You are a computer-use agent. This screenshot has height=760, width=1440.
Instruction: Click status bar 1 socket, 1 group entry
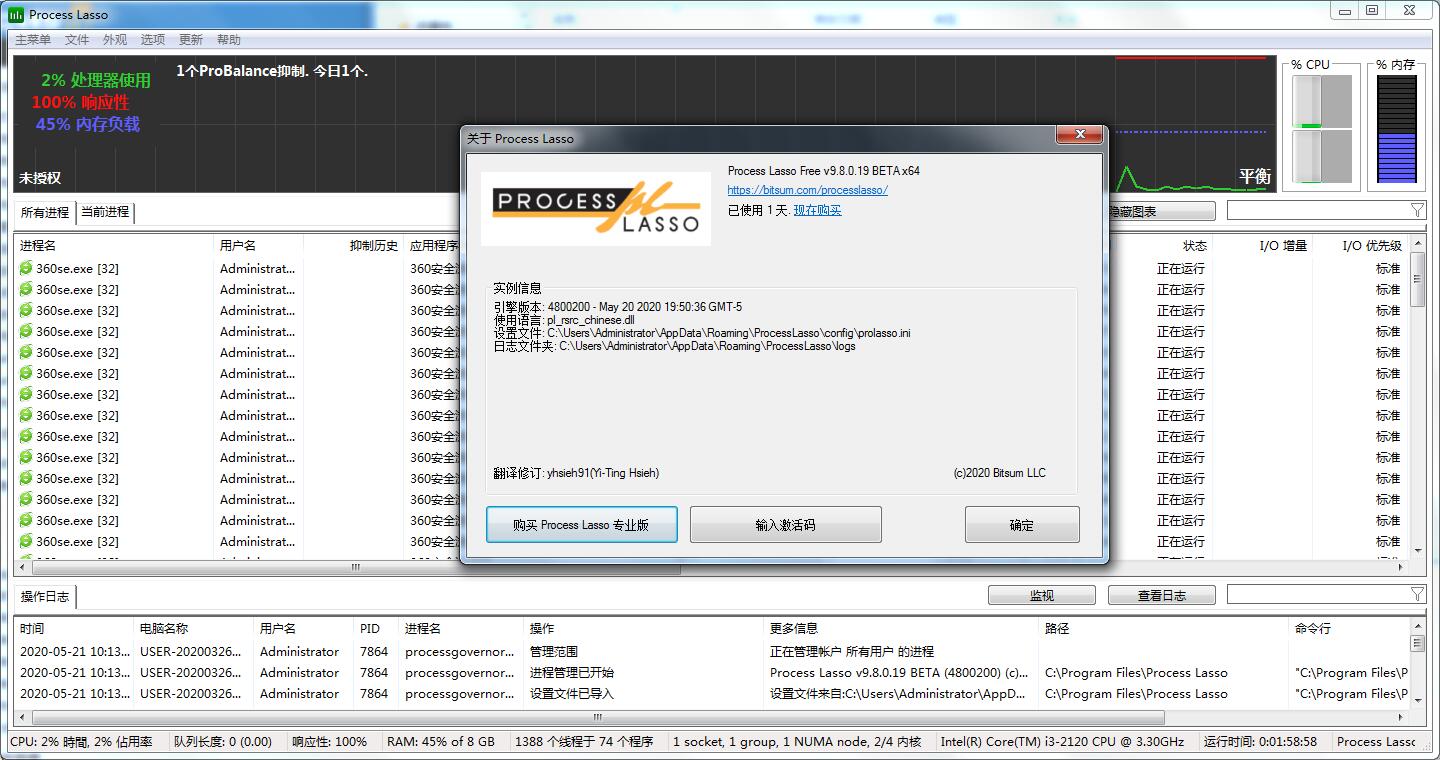[x=797, y=742]
